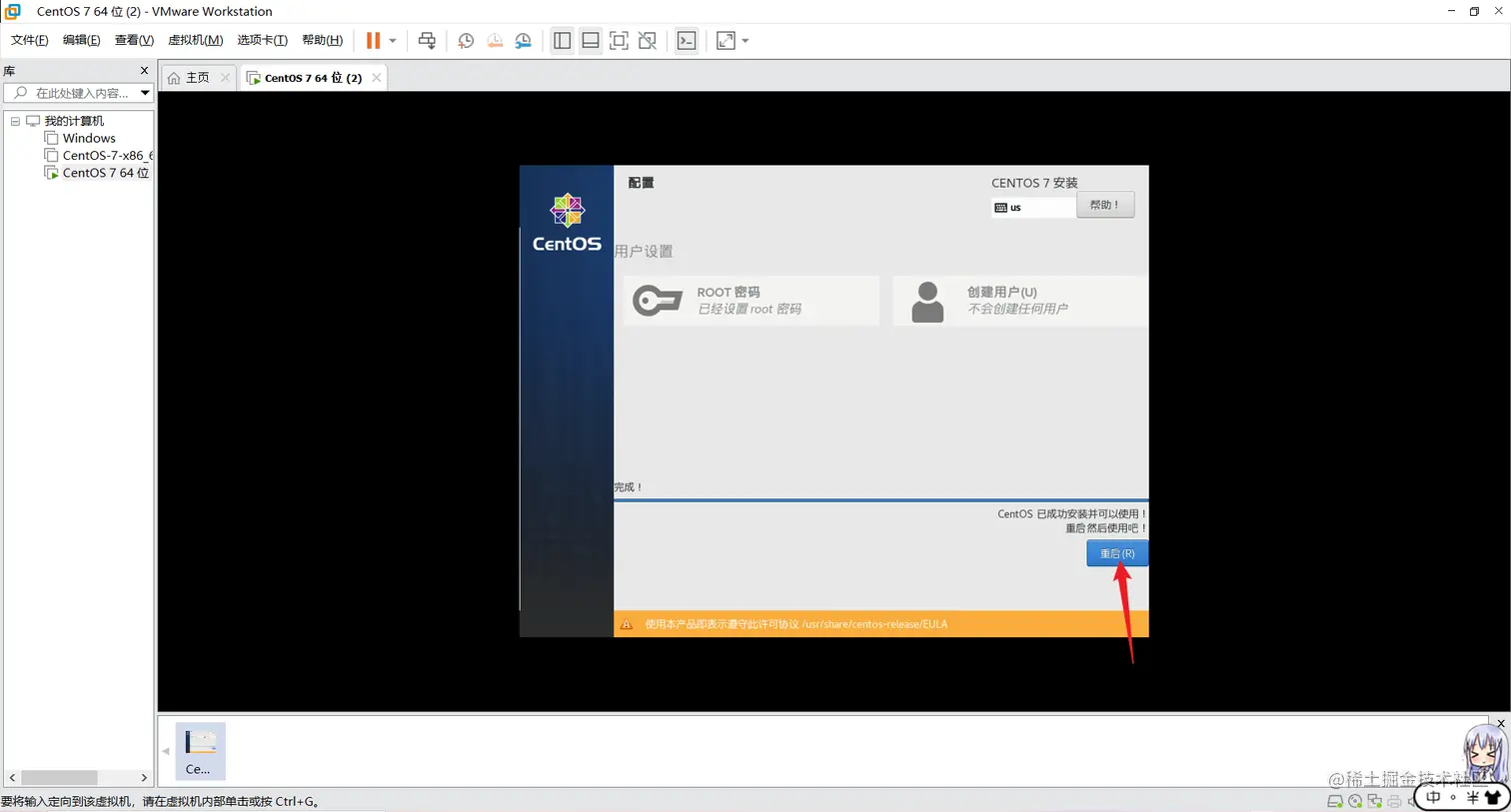Image resolution: width=1511 pixels, height=812 pixels.
Task: Click the VMware application icon in title bar
Action: 13,11
